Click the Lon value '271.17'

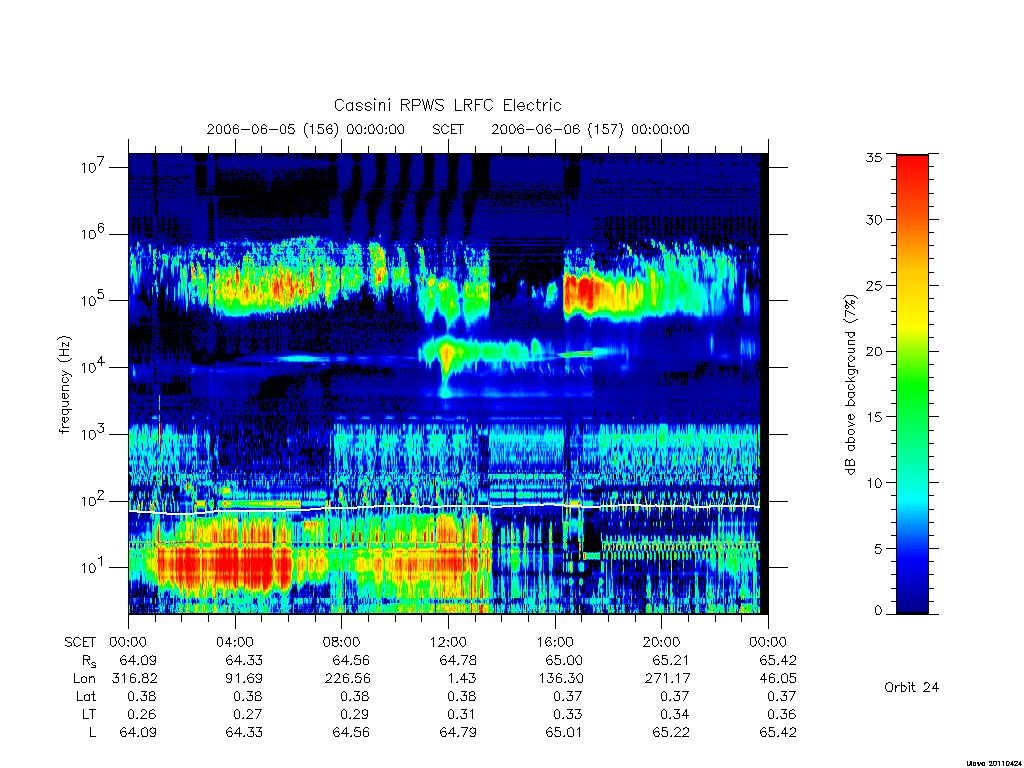click(x=667, y=679)
